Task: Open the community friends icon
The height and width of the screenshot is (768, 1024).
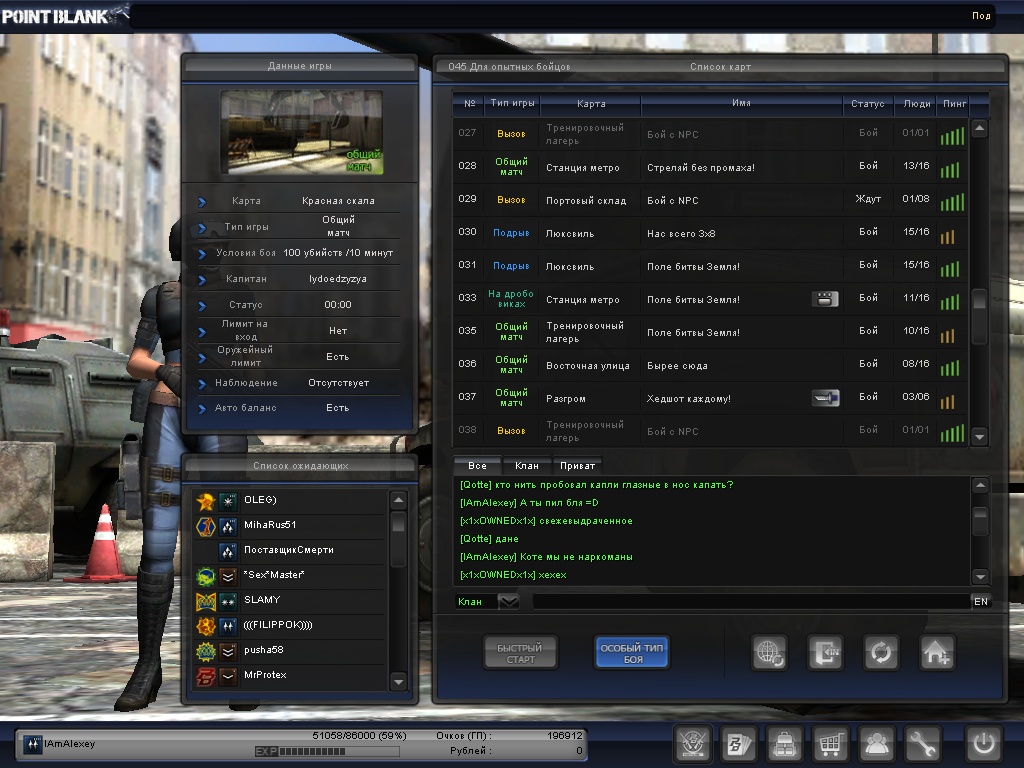Action: tap(877, 744)
